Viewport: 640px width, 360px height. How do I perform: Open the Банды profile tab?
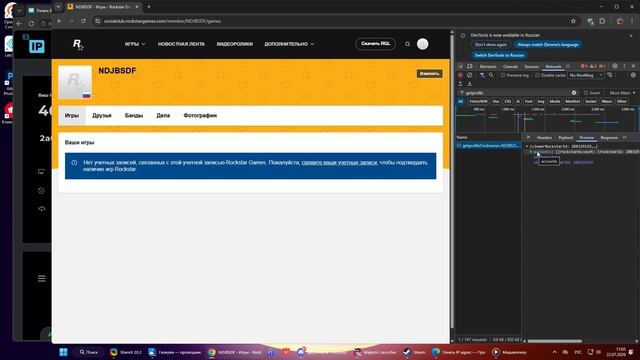[134, 116]
